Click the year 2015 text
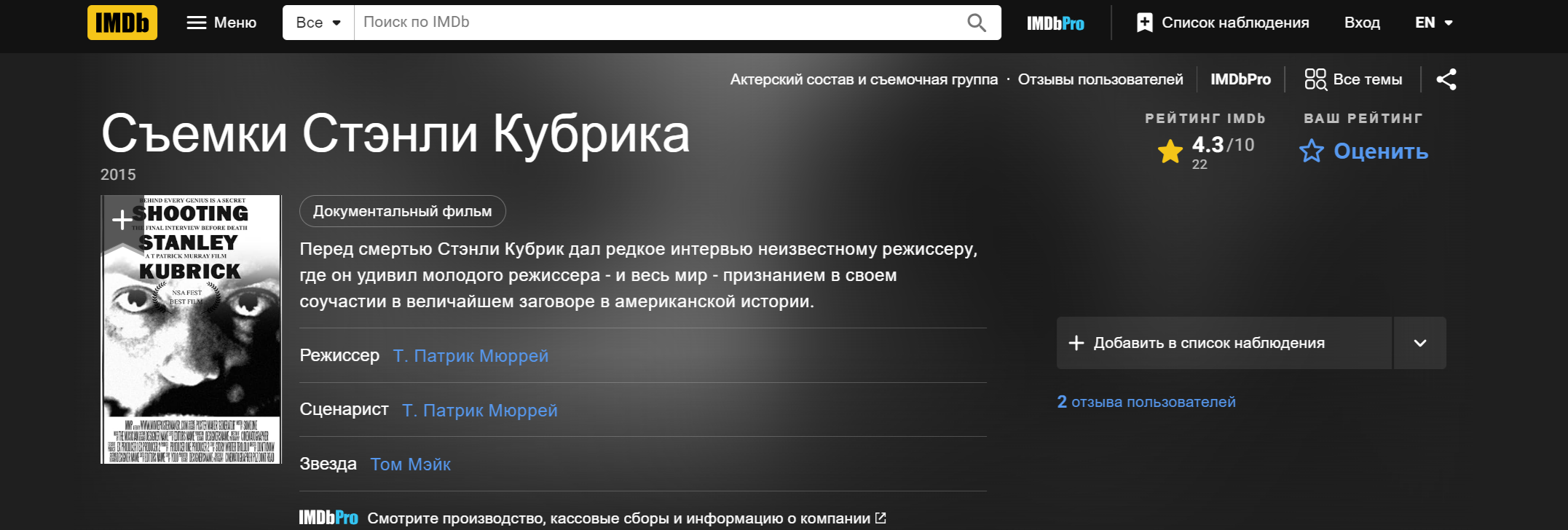 click(118, 175)
